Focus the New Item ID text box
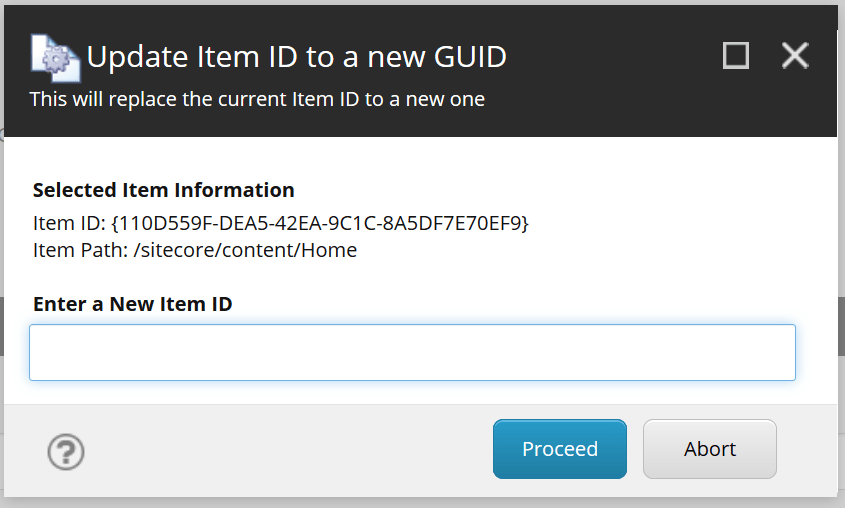845x508 pixels. tap(412, 352)
